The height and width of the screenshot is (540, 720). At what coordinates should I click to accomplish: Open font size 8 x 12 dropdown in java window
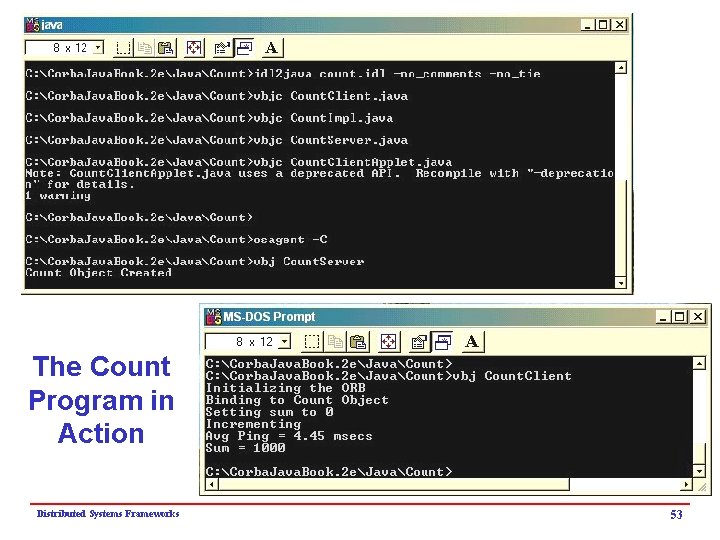point(98,47)
